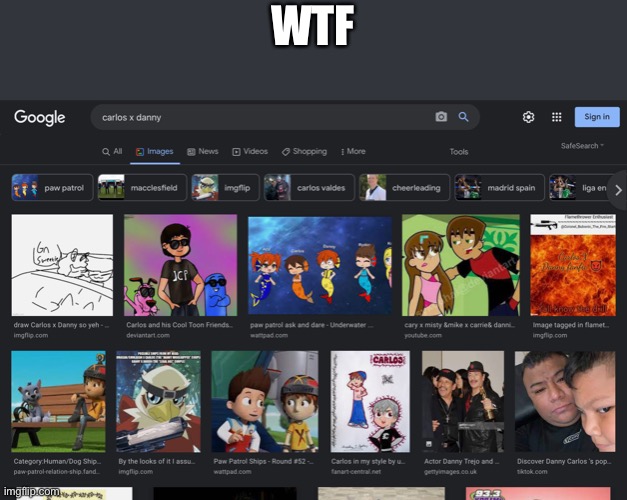The image size is (627, 500).
Task: Click 'draw Carlos x Danny so yeh' caption
Action: point(61,325)
